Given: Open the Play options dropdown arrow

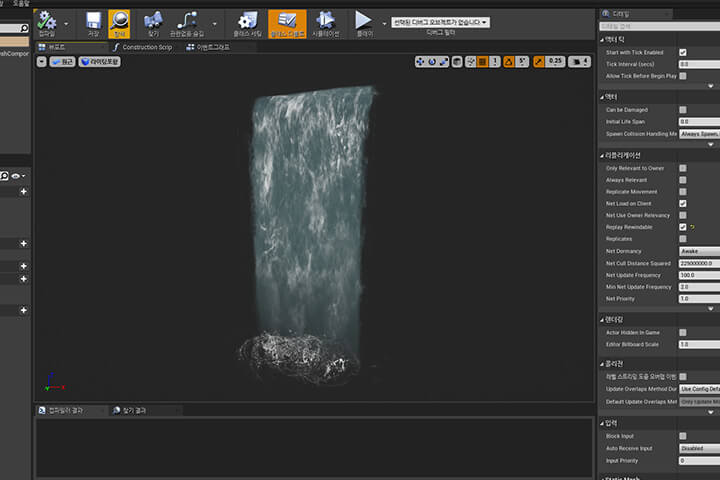Looking at the screenshot, I should (384, 23).
